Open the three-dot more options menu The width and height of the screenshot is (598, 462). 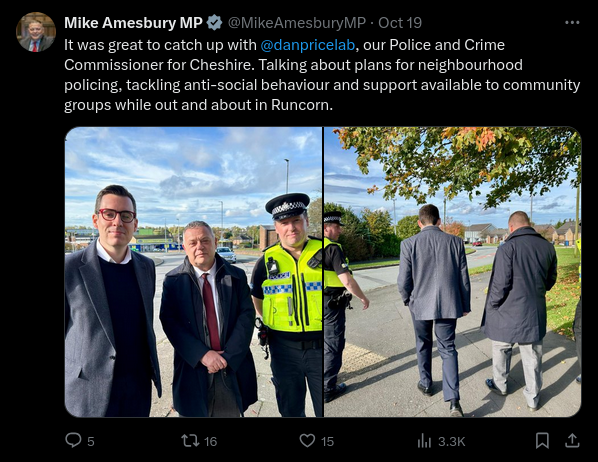(x=572, y=23)
